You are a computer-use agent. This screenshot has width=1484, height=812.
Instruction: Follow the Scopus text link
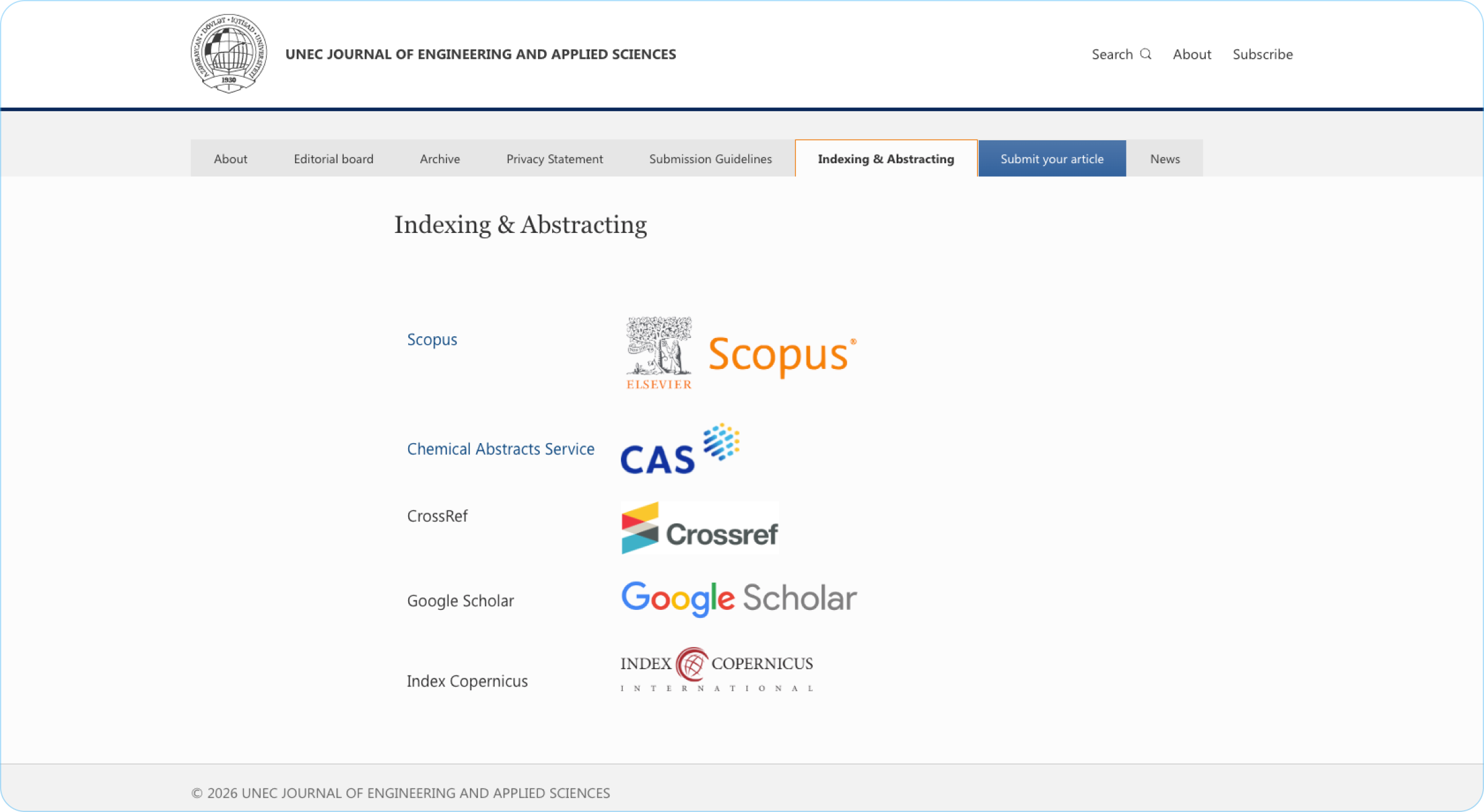[x=432, y=339]
